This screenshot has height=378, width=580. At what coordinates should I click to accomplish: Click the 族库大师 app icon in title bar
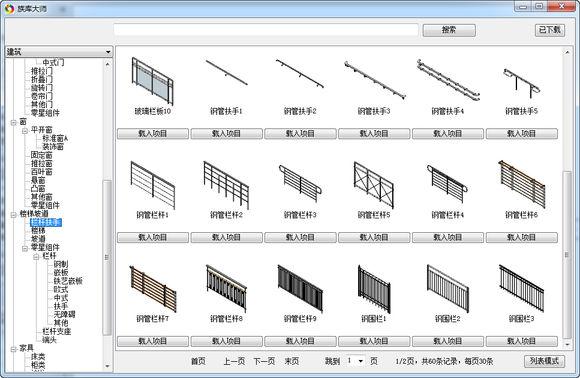point(10,9)
